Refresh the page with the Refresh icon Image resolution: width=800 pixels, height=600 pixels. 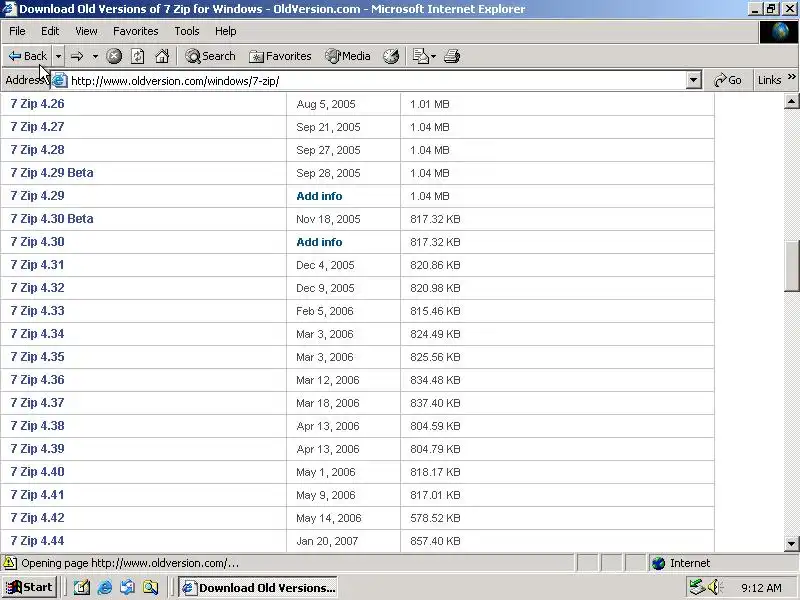tap(138, 56)
